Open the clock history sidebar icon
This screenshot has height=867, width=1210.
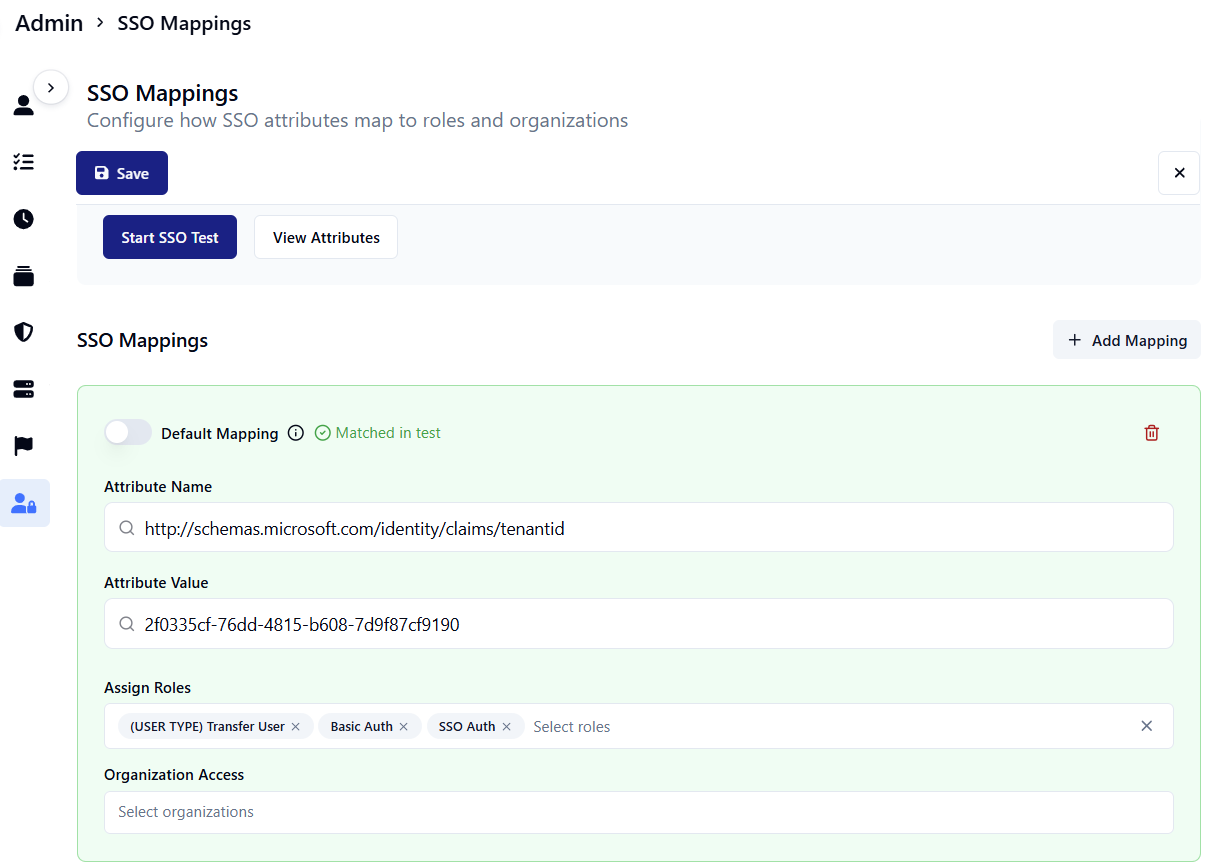coord(24,219)
